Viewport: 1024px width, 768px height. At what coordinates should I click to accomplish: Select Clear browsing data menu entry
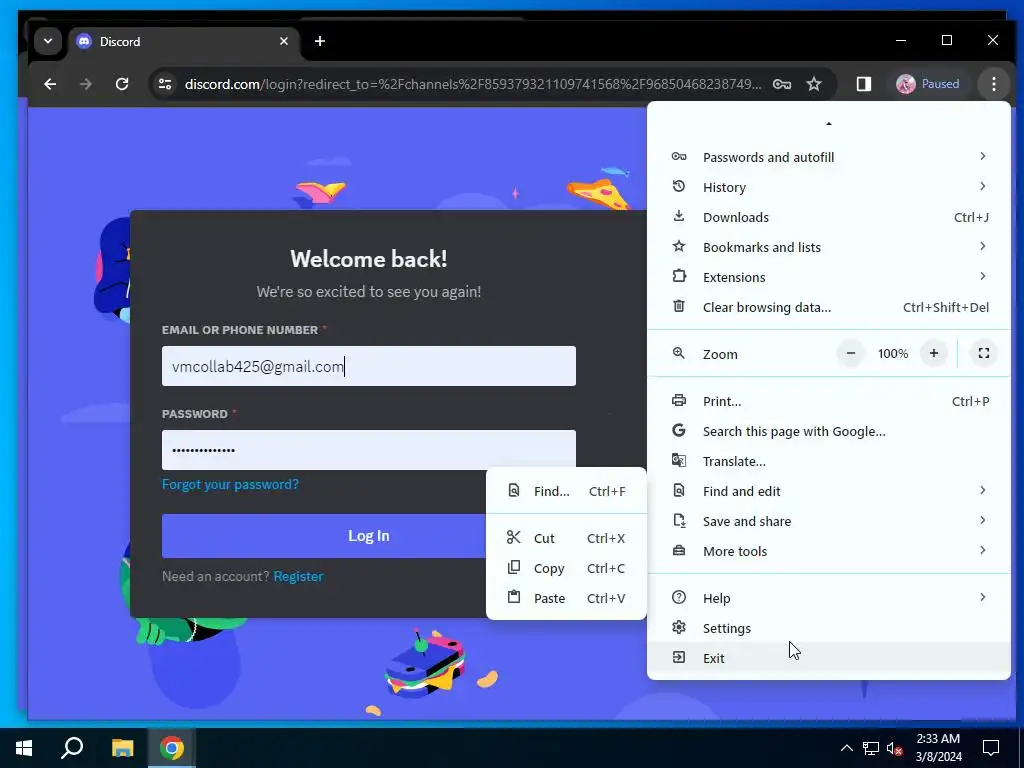tap(829, 307)
